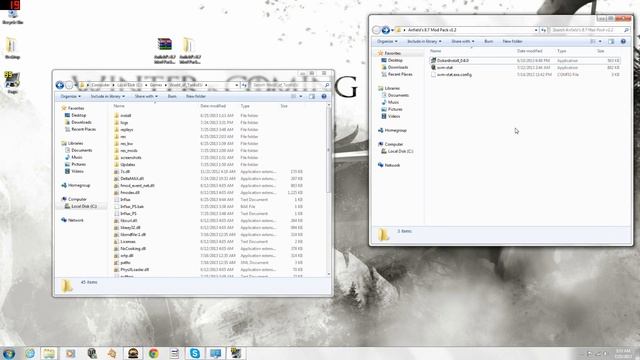The image size is (640, 360).
Task: Select the PhysXLoader.dll file
Action: click(134, 270)
